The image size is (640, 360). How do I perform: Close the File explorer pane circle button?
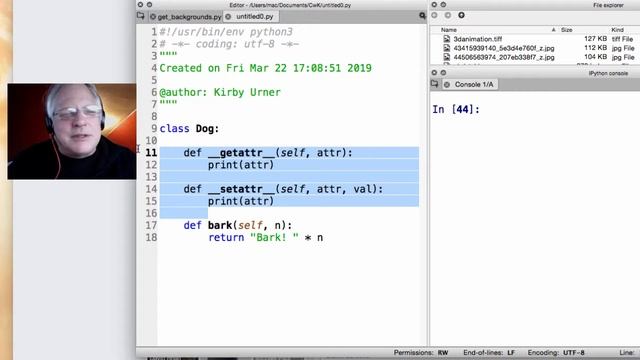click(x=434, y=5)
